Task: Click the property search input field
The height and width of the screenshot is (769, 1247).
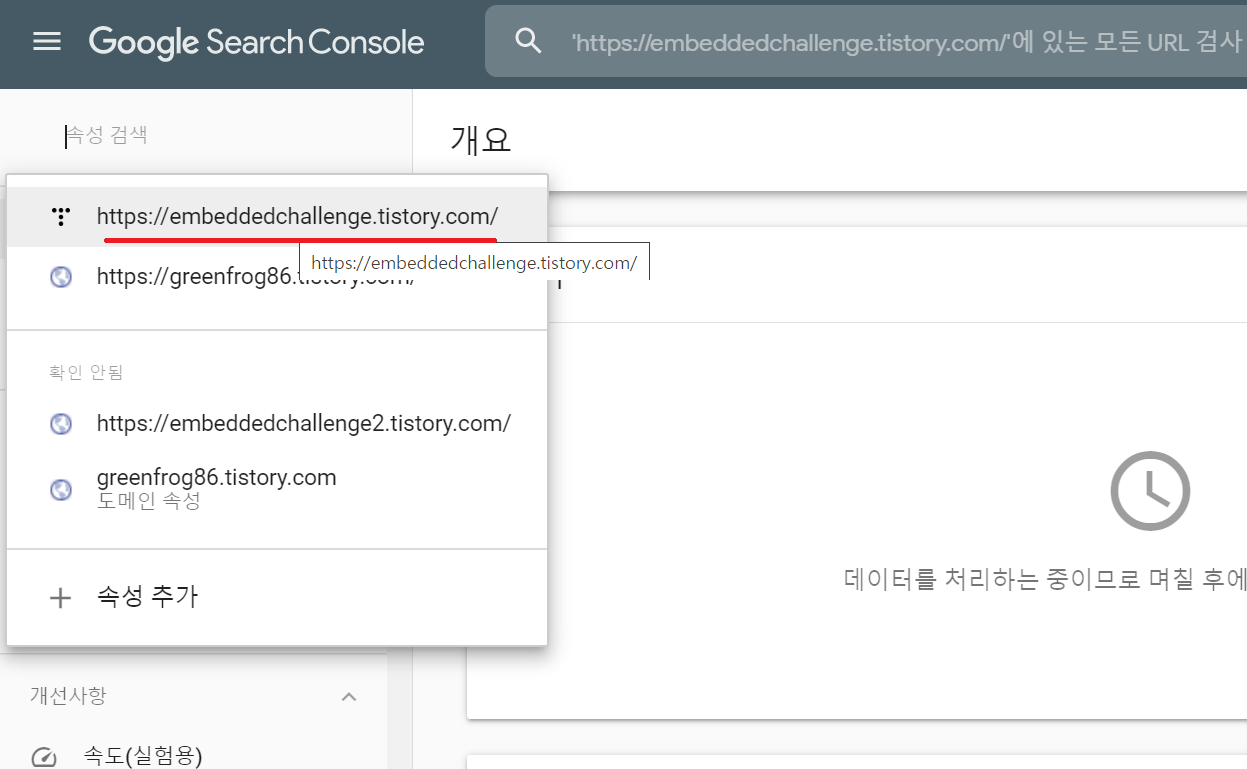Action: tap(206, 135)
